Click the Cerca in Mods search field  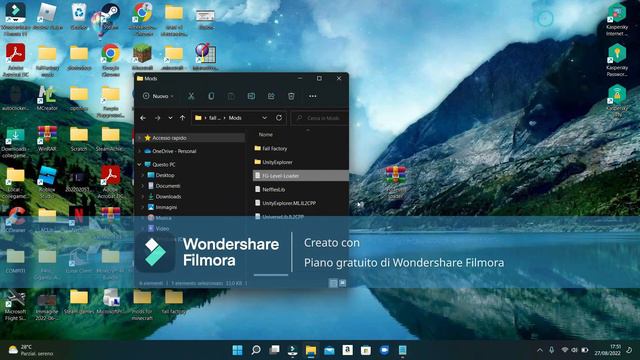(320, 118)
